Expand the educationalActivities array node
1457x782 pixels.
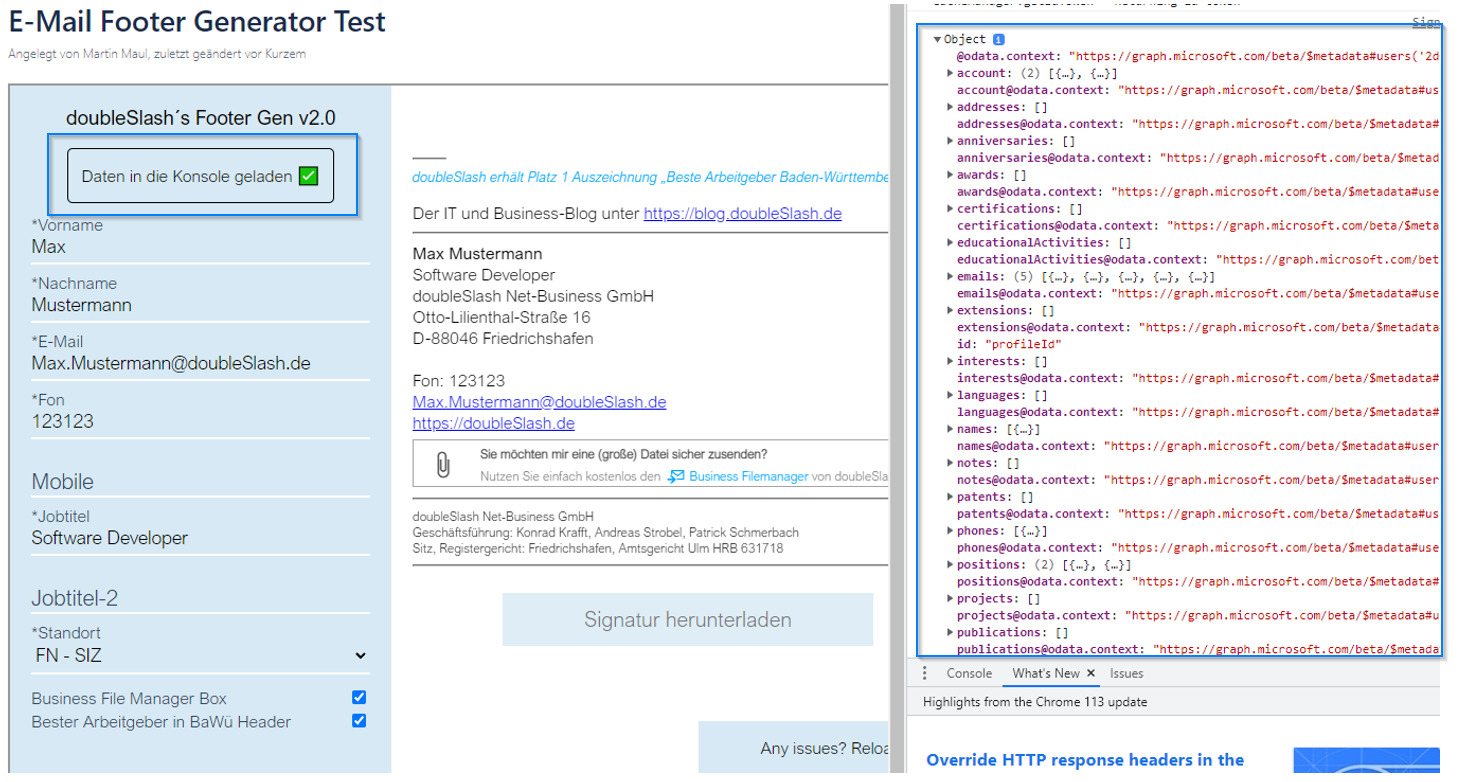coord(950,243)
